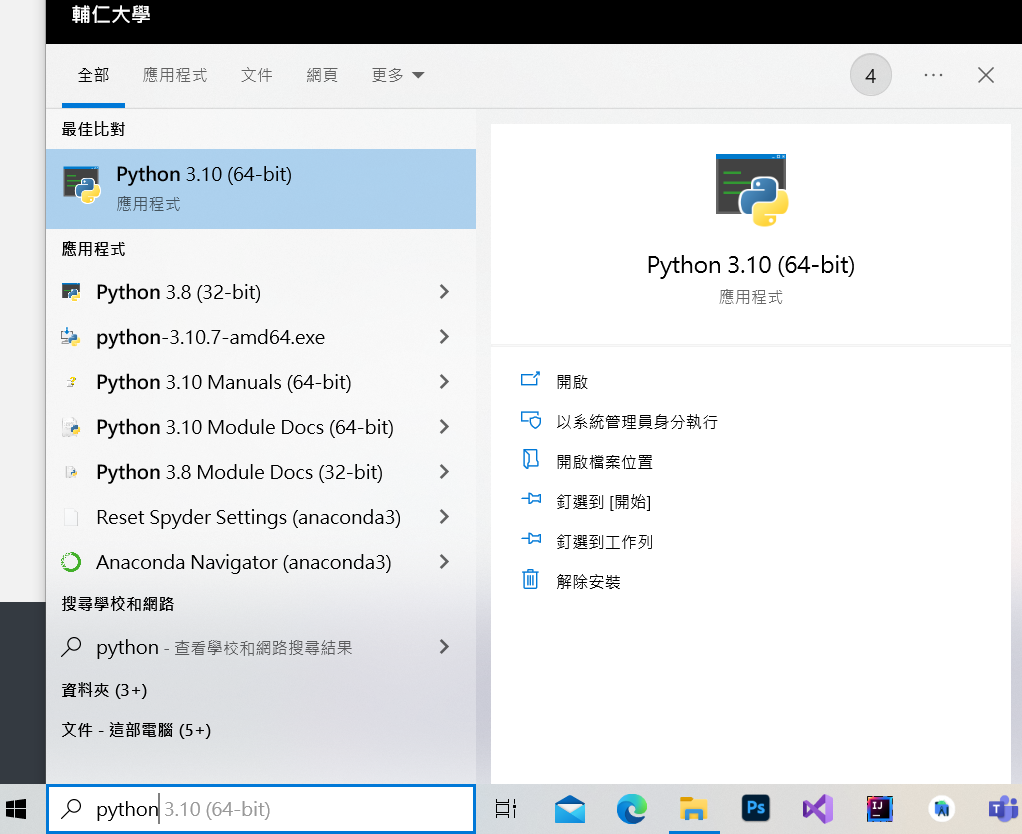This screenshot has width=1022, height=834.
Task: Open Microsoft Teams from the taskbar
Action: point(1004,809)
